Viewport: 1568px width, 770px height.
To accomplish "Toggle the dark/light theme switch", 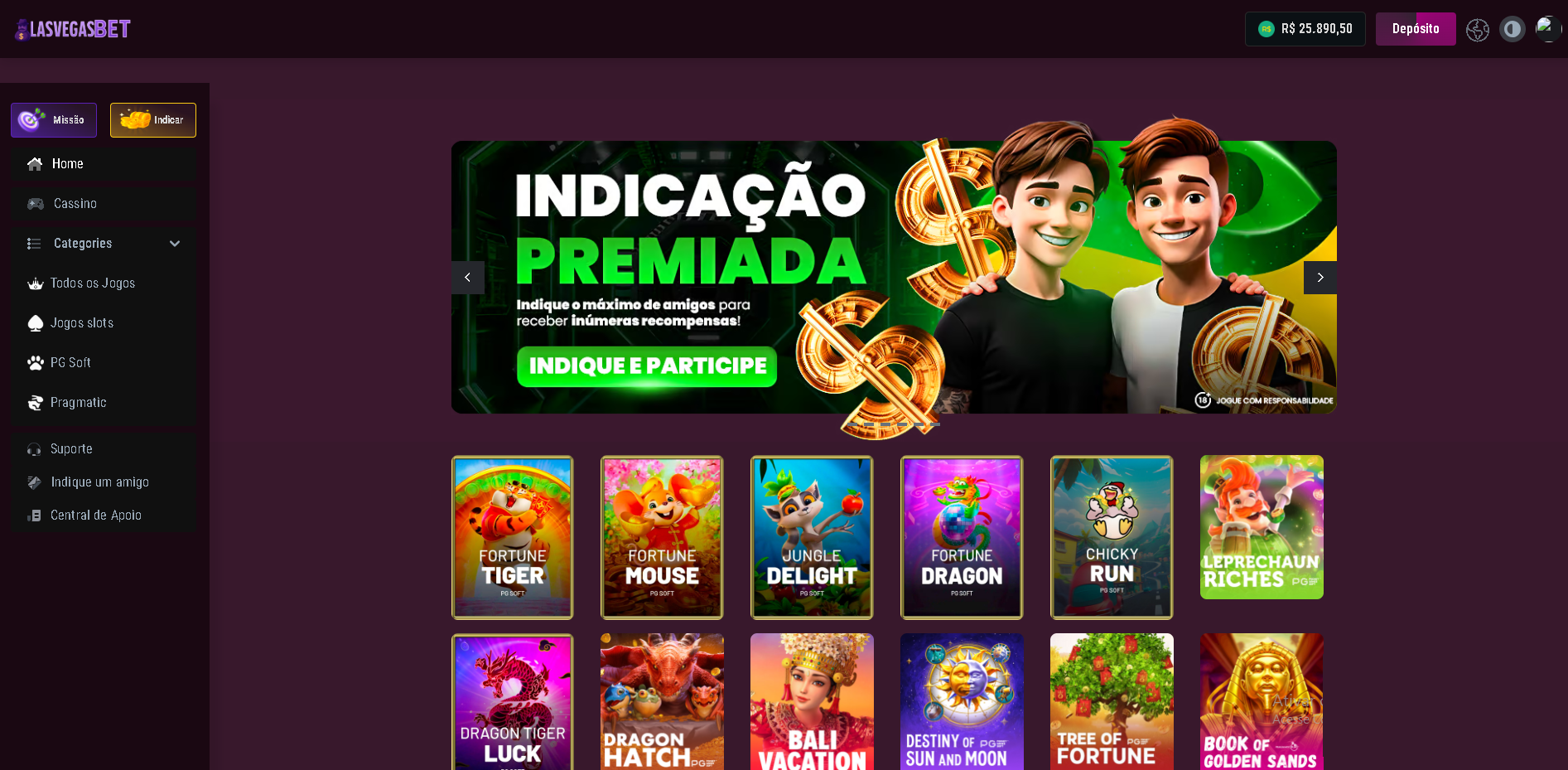I will click(1513, 30).
